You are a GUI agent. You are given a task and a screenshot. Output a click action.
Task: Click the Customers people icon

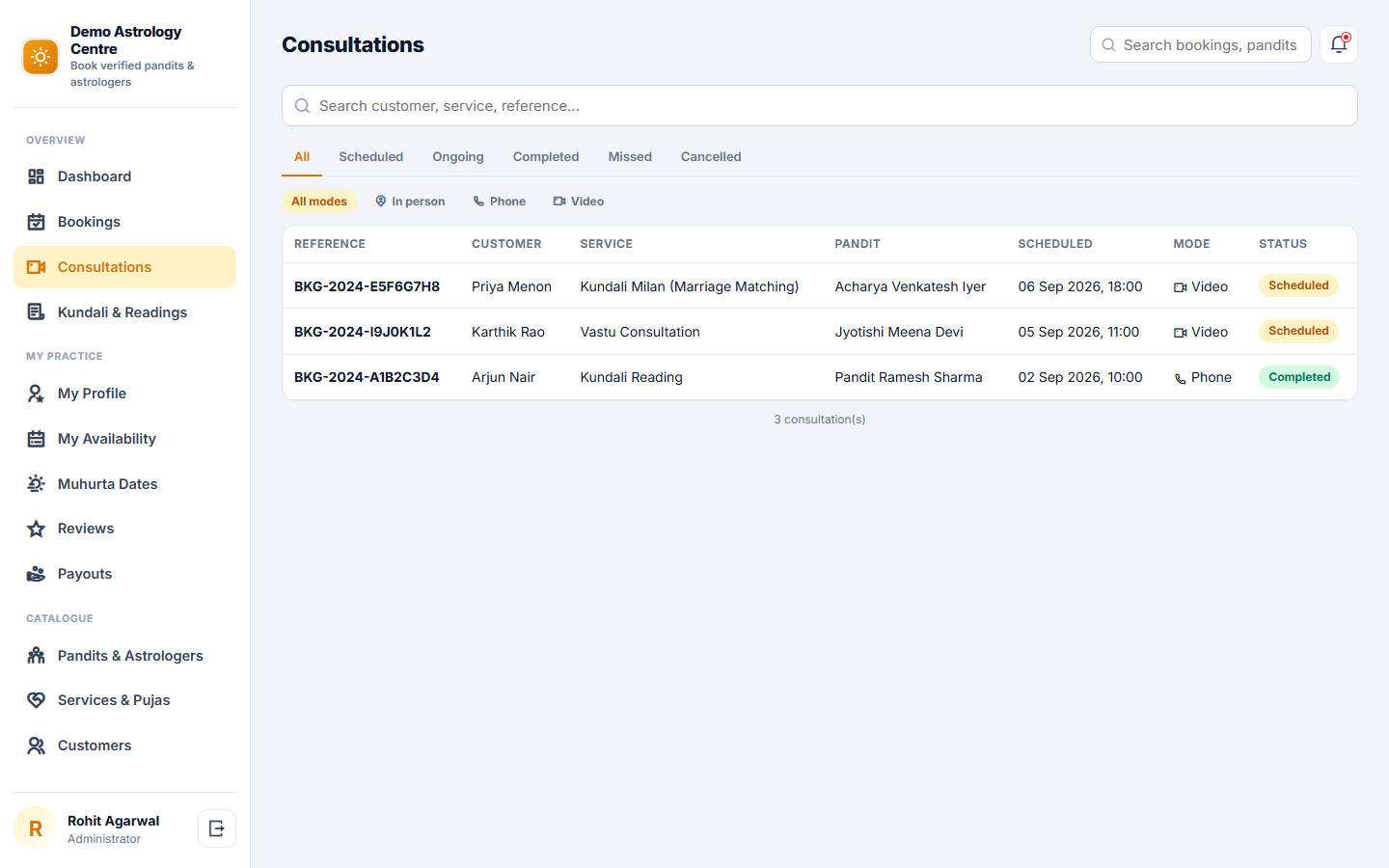pyautogui.click(x=37, y=746)
